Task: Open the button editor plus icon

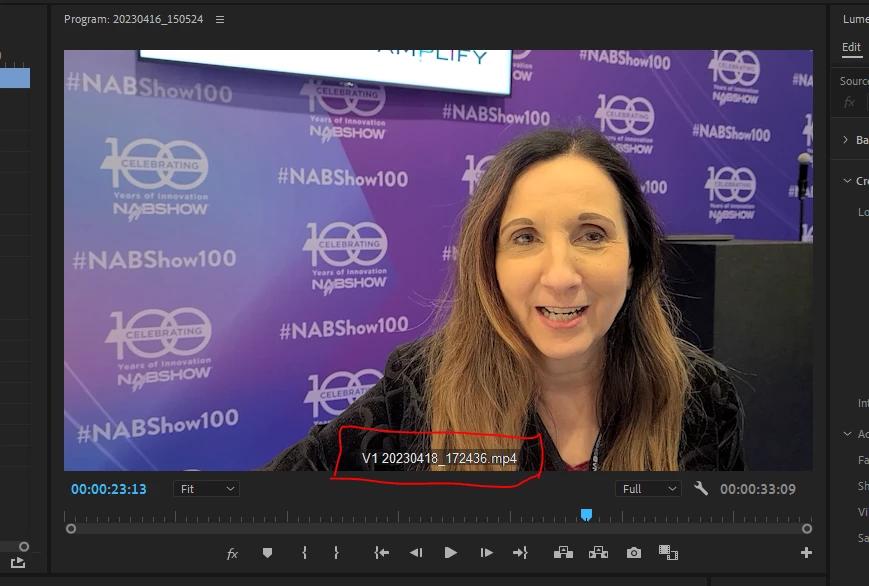Action: click(x=806, y=553)
